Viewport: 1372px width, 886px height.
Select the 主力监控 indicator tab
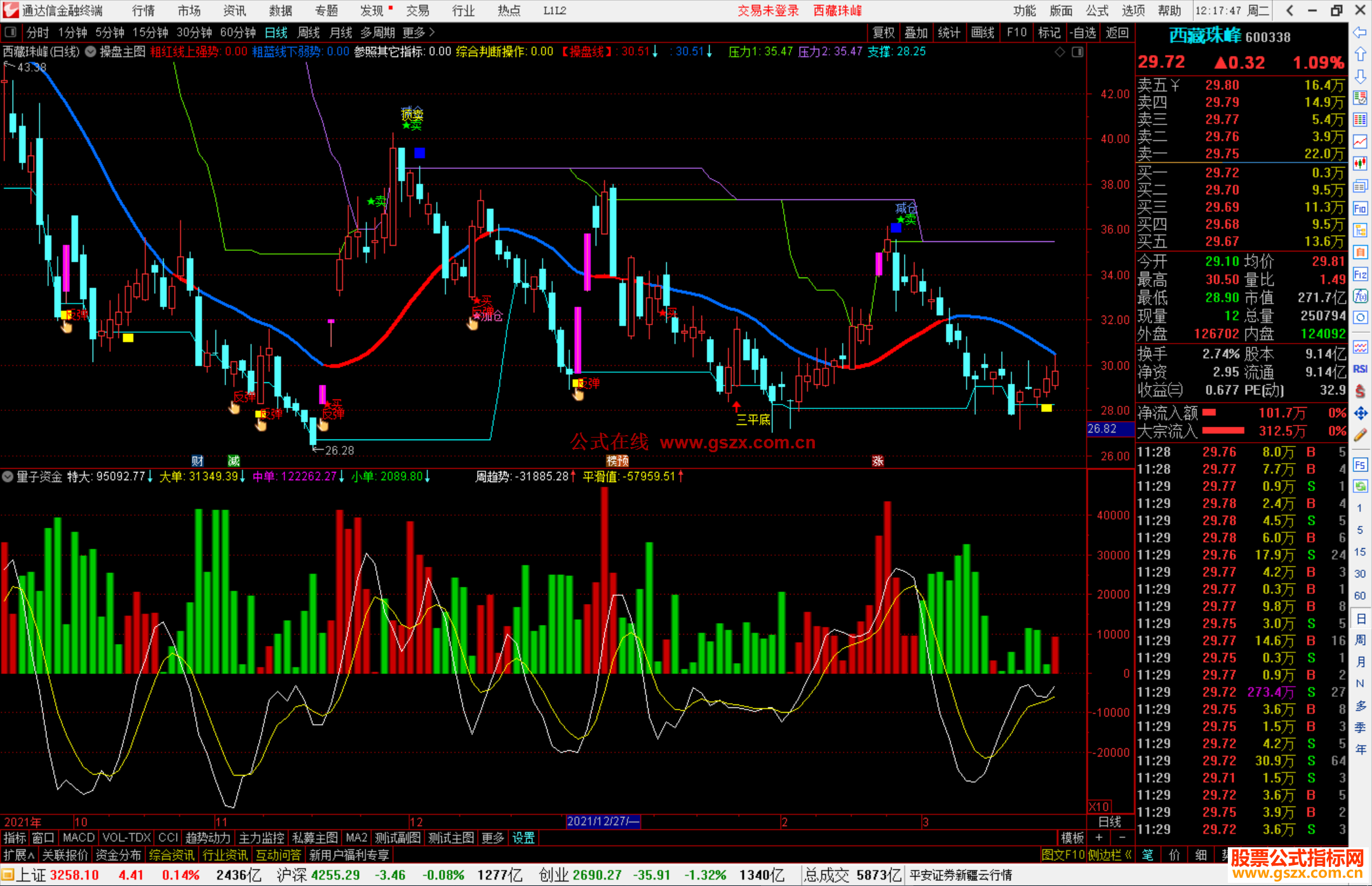[x=261, y=838]
